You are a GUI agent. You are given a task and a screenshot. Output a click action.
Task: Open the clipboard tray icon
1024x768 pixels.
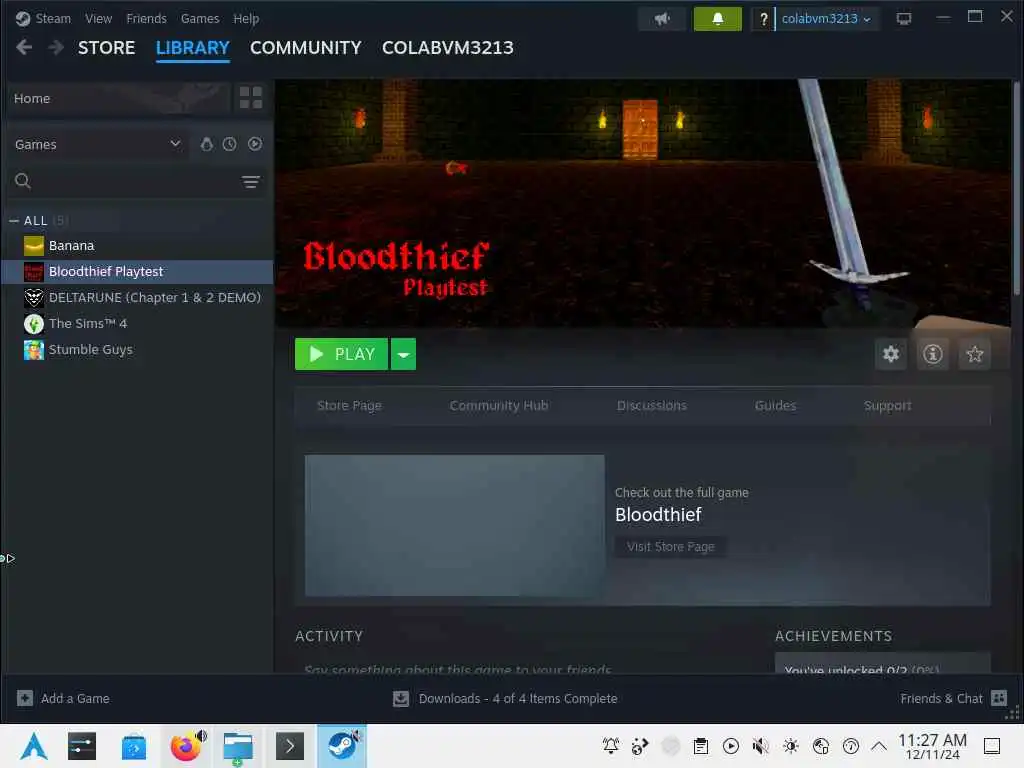(x=701, y=746)
